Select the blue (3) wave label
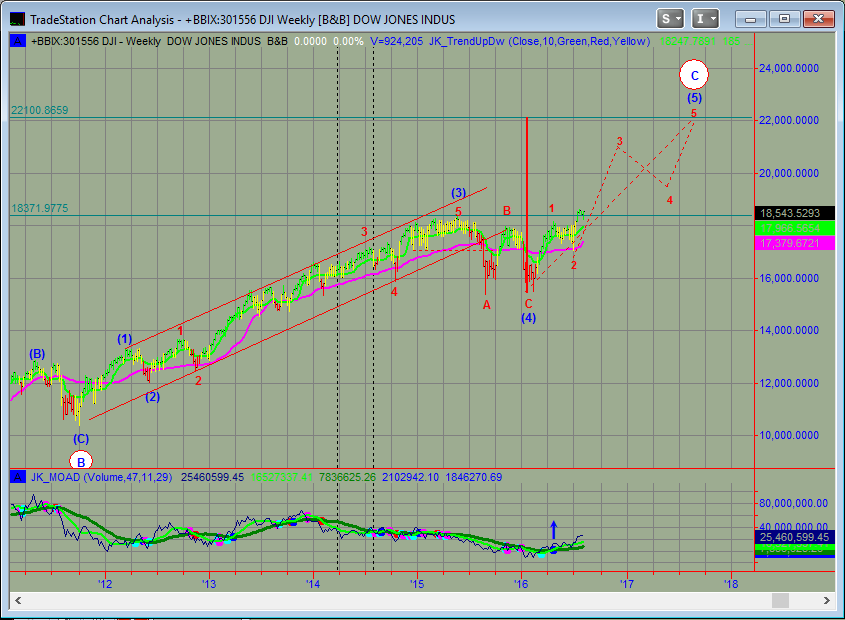 [x=458, y=193]
